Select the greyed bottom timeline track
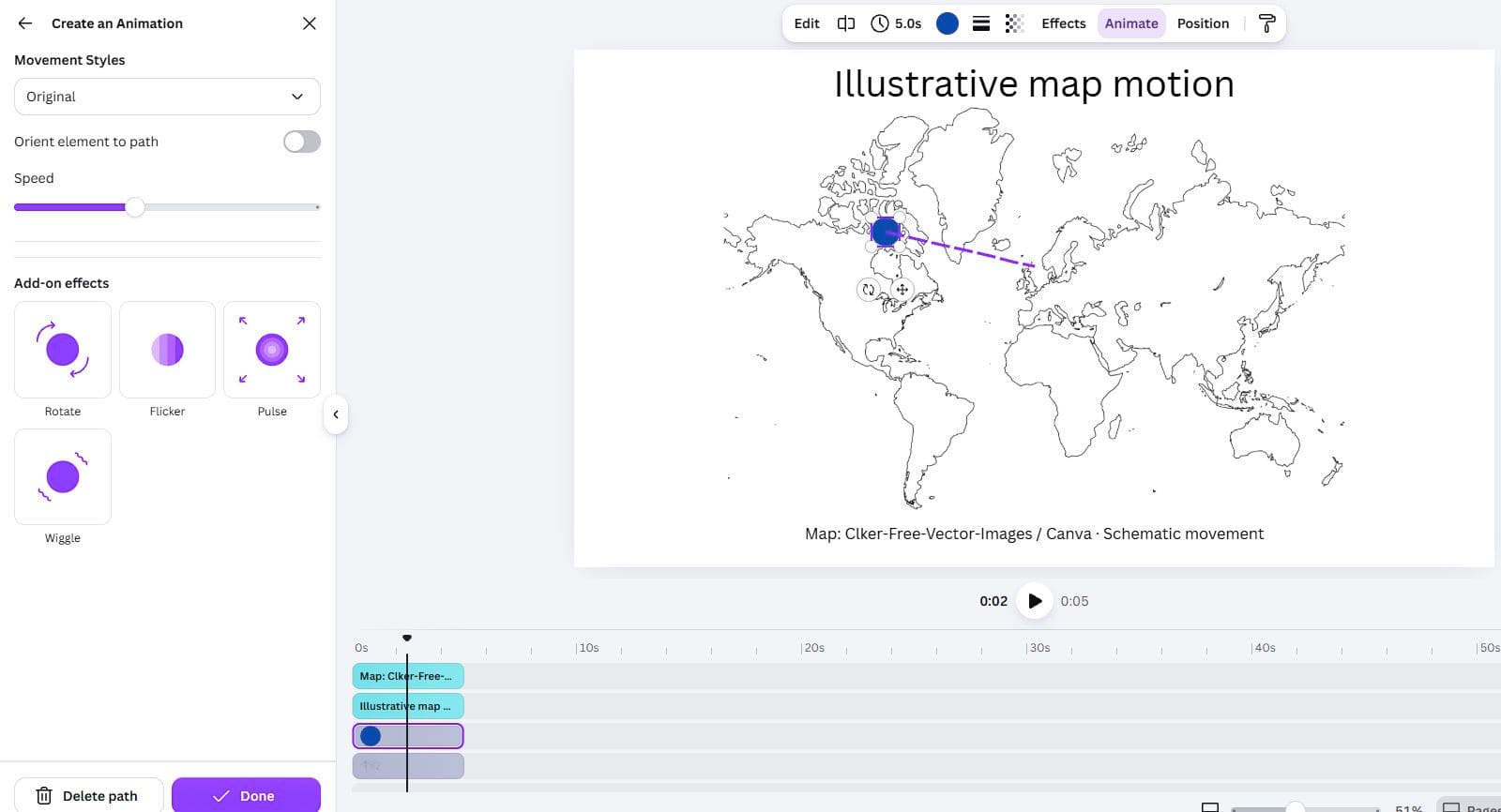 click(408, 766)
